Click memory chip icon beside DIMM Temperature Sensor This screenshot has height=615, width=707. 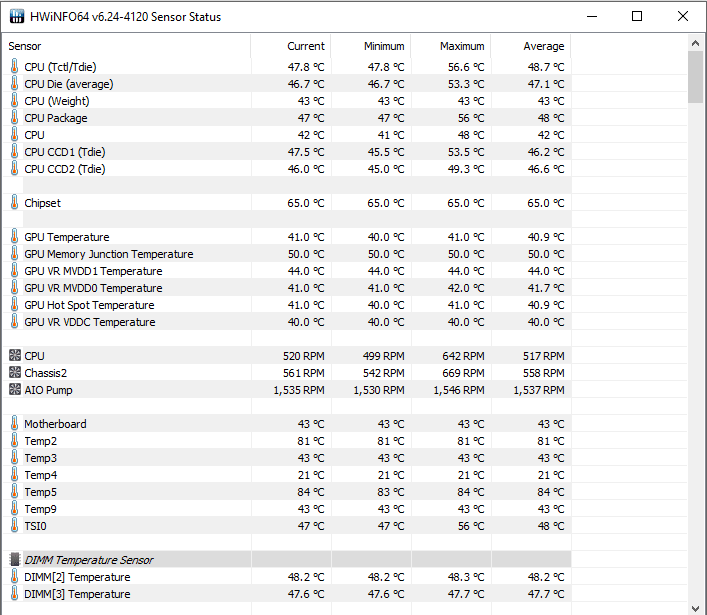pos(15,560)
